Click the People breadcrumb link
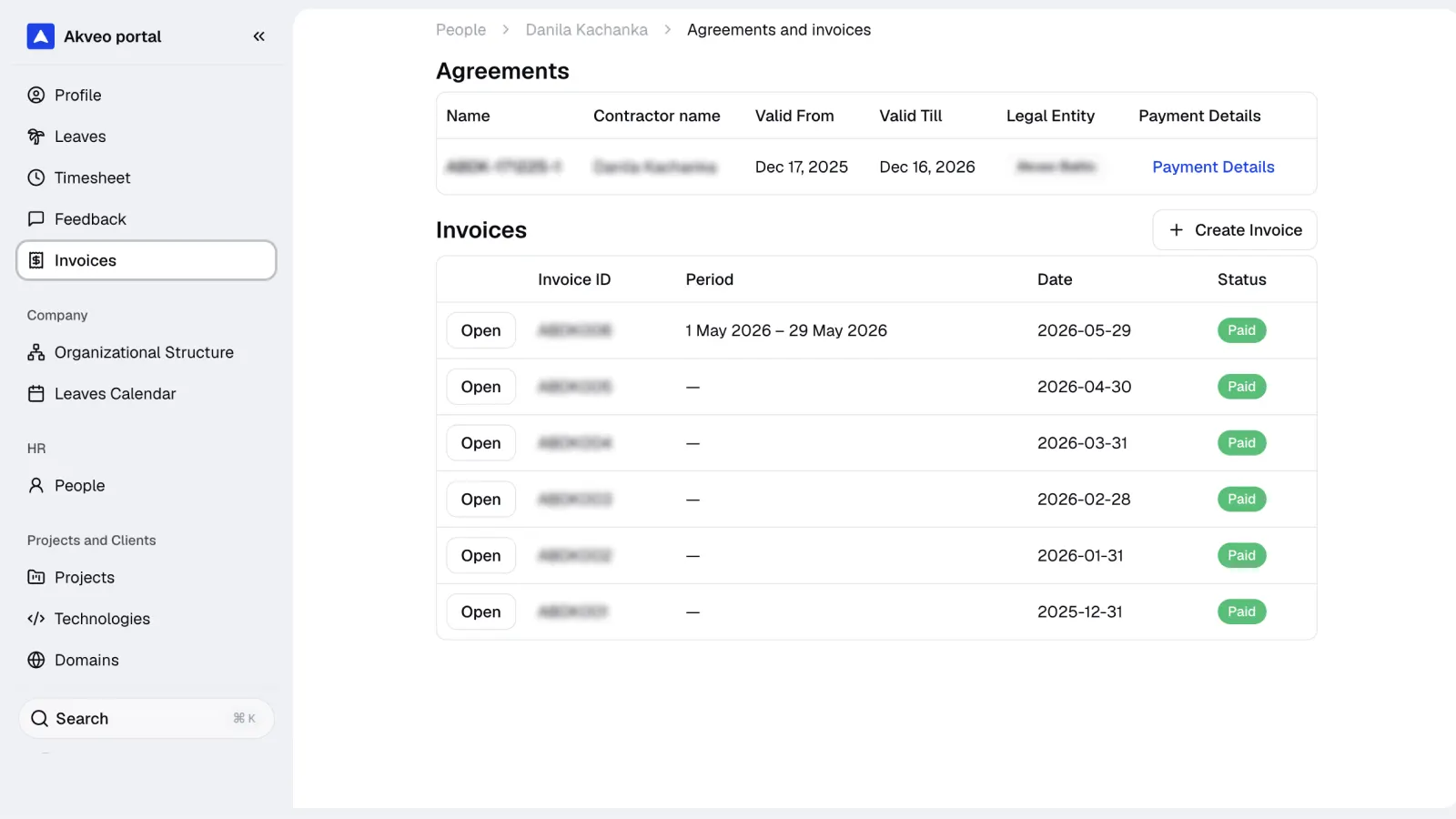Screen dimensions: 1456x819 461,30
